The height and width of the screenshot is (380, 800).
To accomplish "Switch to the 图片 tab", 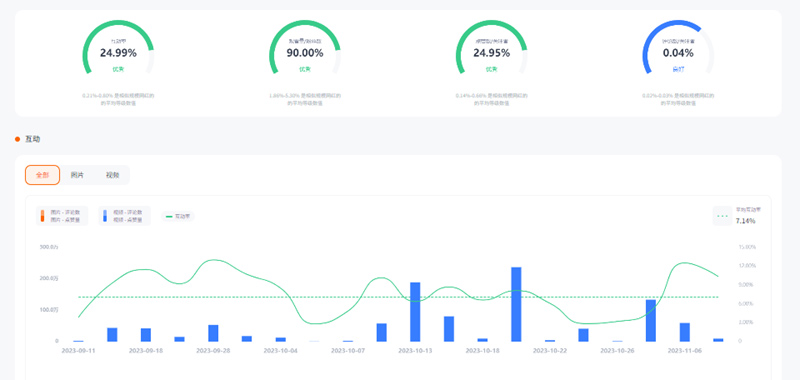I will [x=77, y=175].
